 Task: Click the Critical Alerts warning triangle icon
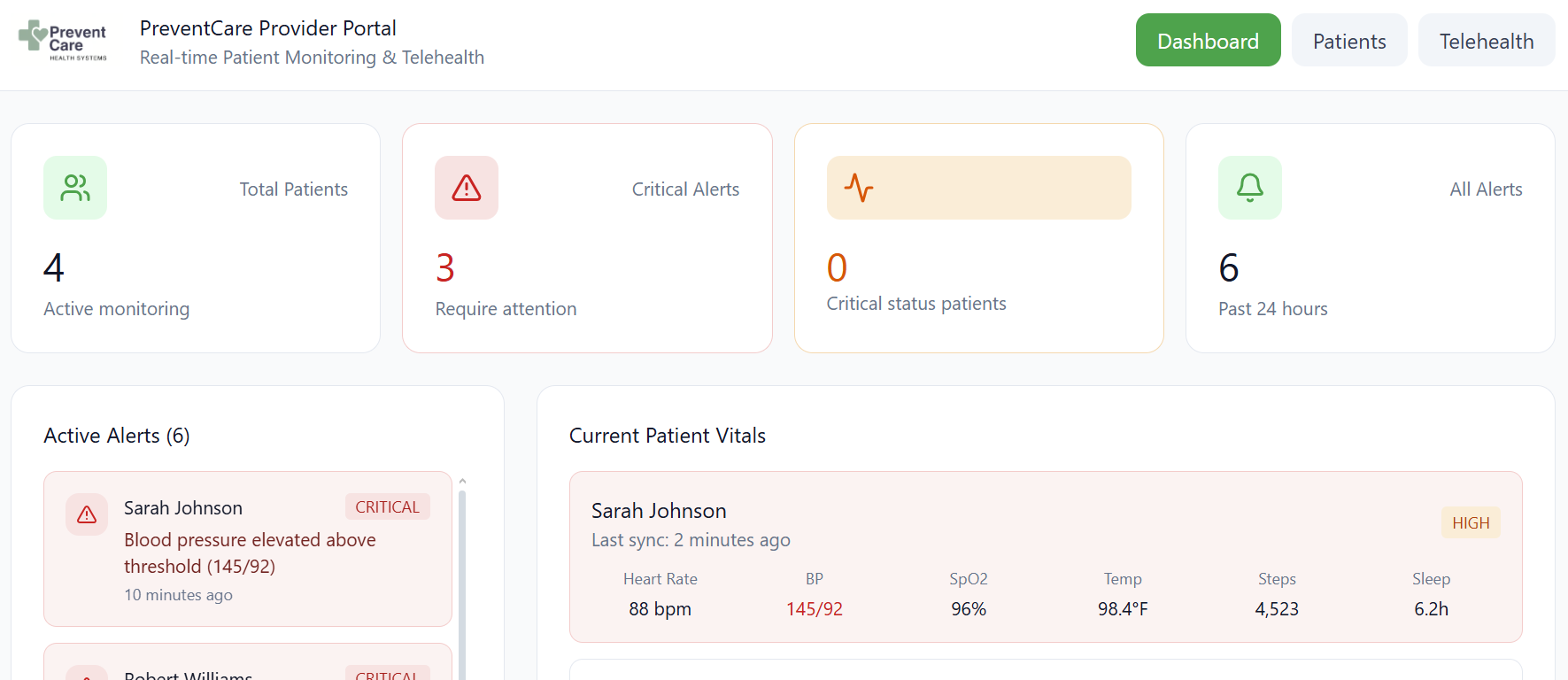[467, 188]
